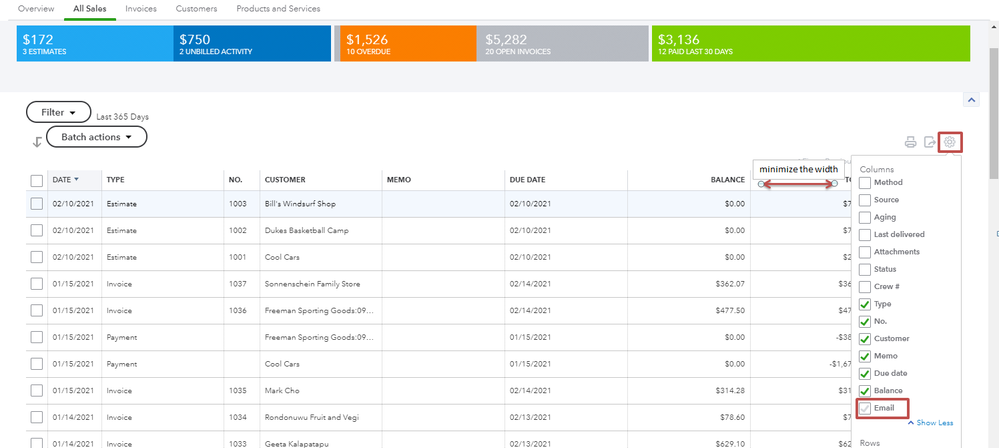Screen dimensions: 999x448
Task: Select the $3,136 Paid Last 30 Days bar
Action: (810, 43)
